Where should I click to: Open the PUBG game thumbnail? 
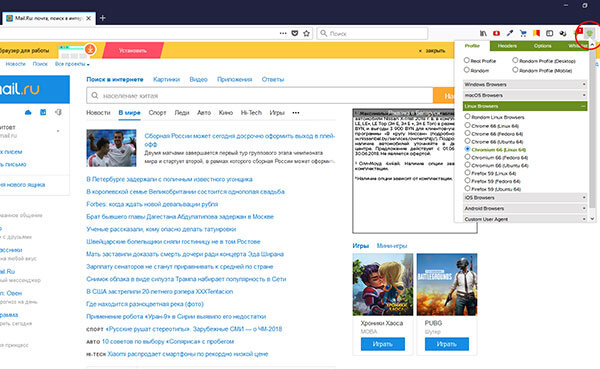[447, 284]
